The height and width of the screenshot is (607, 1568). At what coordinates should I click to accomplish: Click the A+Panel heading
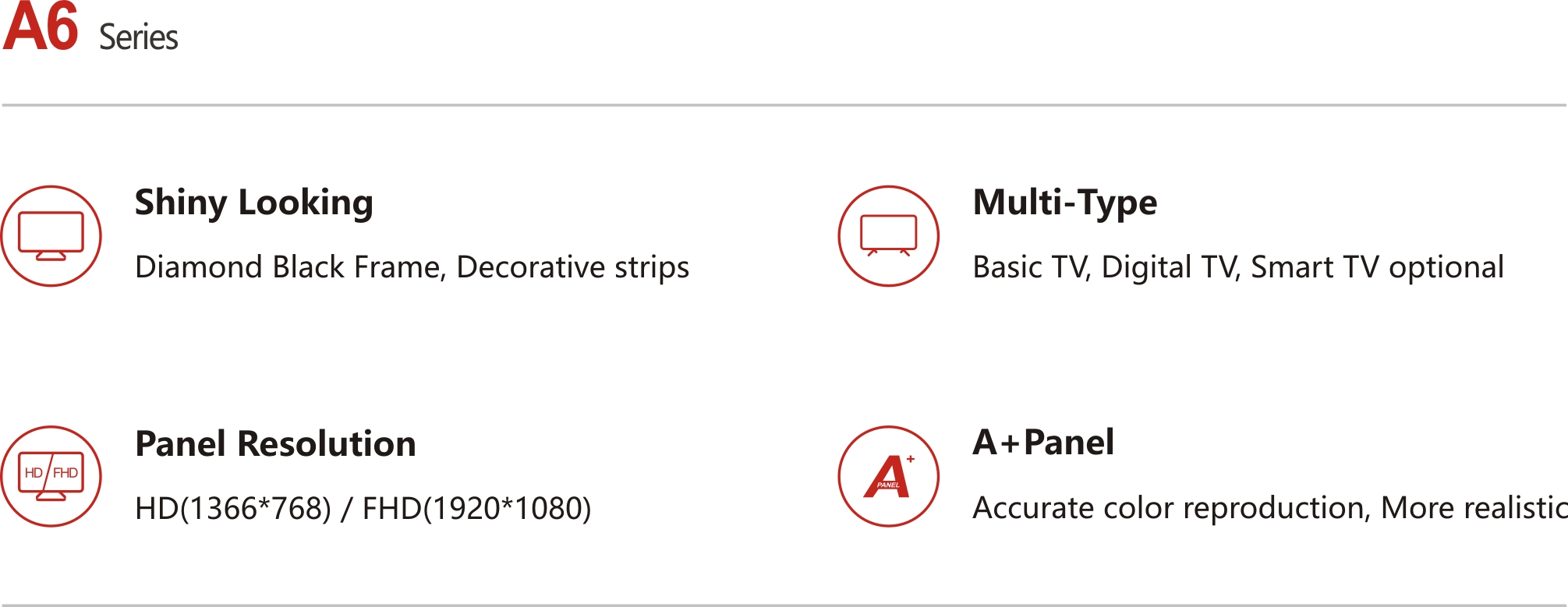coord(1043,442)
